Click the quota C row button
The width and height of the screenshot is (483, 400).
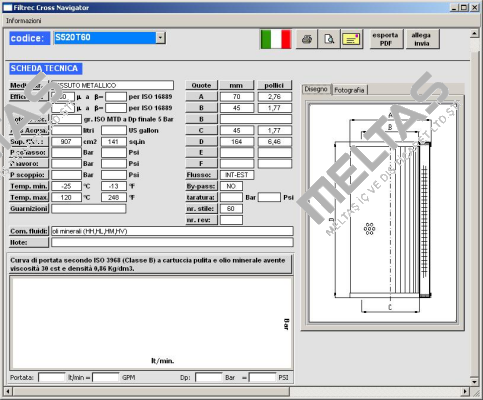point(201,130)
